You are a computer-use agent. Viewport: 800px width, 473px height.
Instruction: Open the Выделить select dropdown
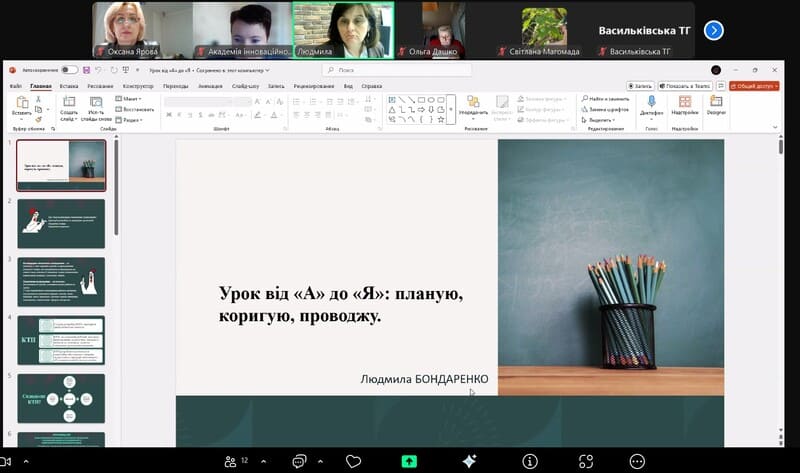598,120
